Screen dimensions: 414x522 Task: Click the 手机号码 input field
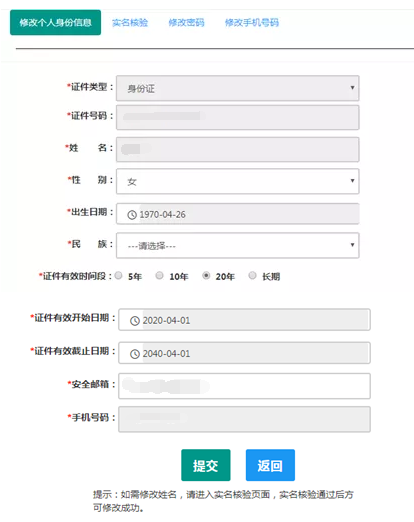pos(244,419)
